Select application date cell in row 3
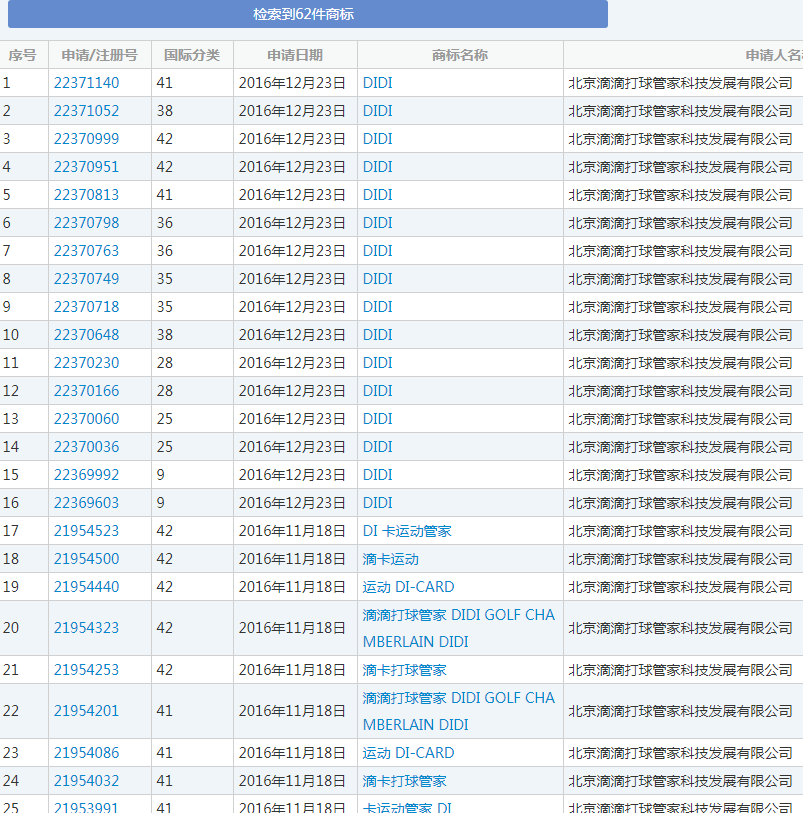 295,139
